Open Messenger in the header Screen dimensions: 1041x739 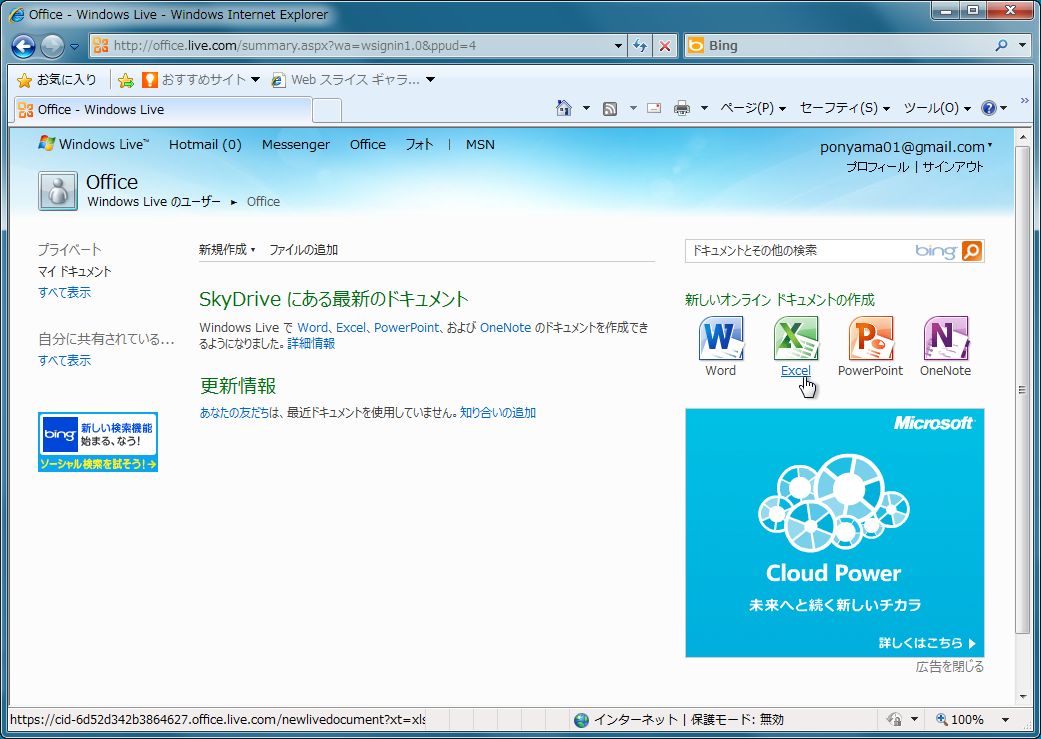pyautogui.click(x=295, y=144)
